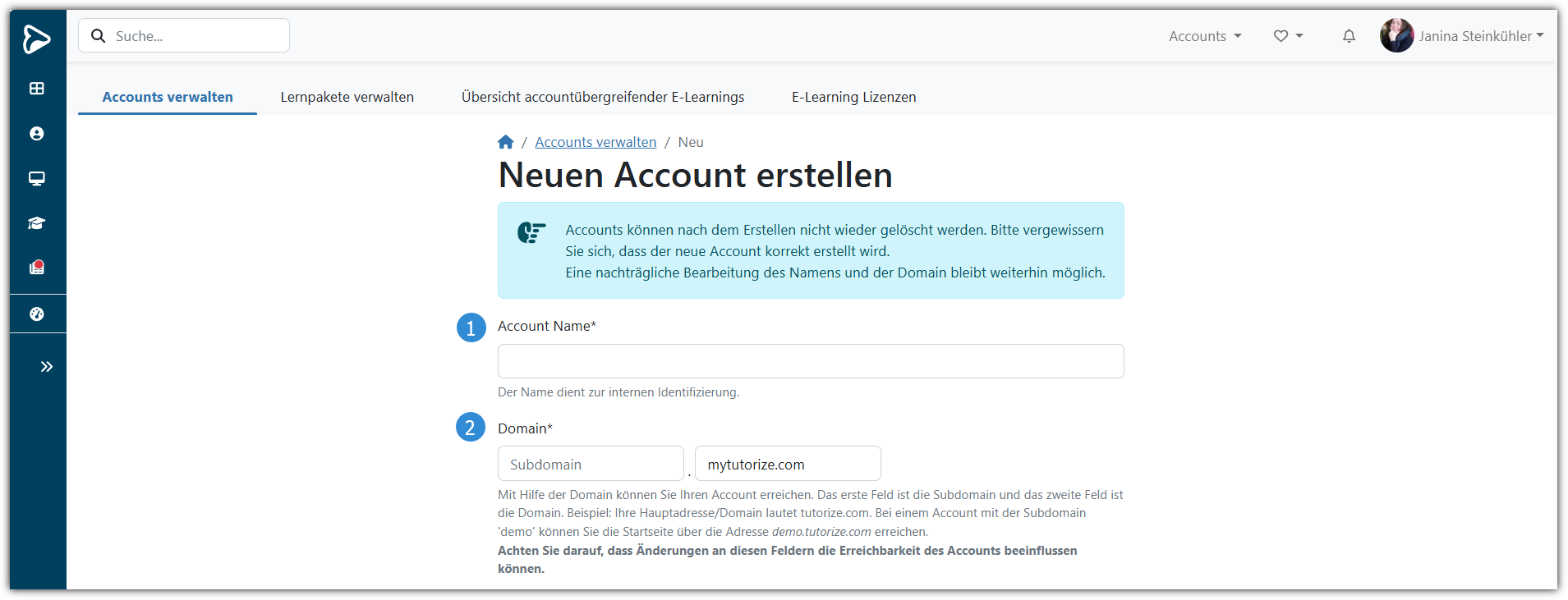Open the Janina Steinkühler user menu
Screen dimensions: 1568x600
click(1463, 36)
